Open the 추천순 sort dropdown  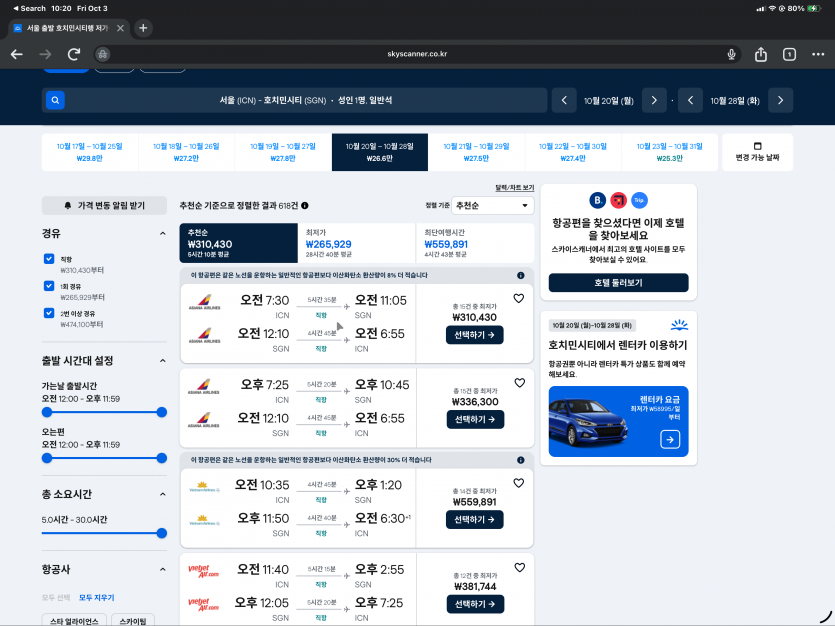pos(493,205)
